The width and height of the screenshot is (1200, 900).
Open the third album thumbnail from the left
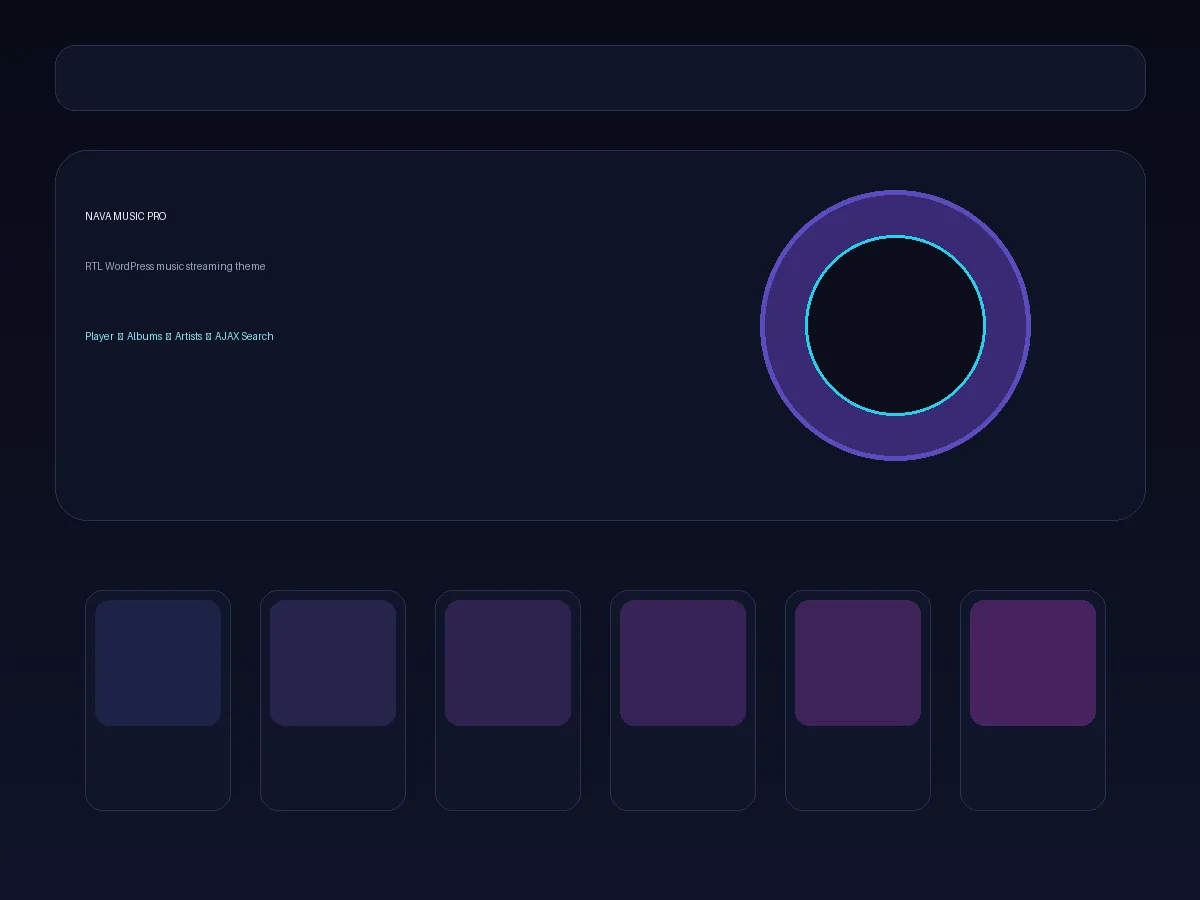[x=508, y=663]
